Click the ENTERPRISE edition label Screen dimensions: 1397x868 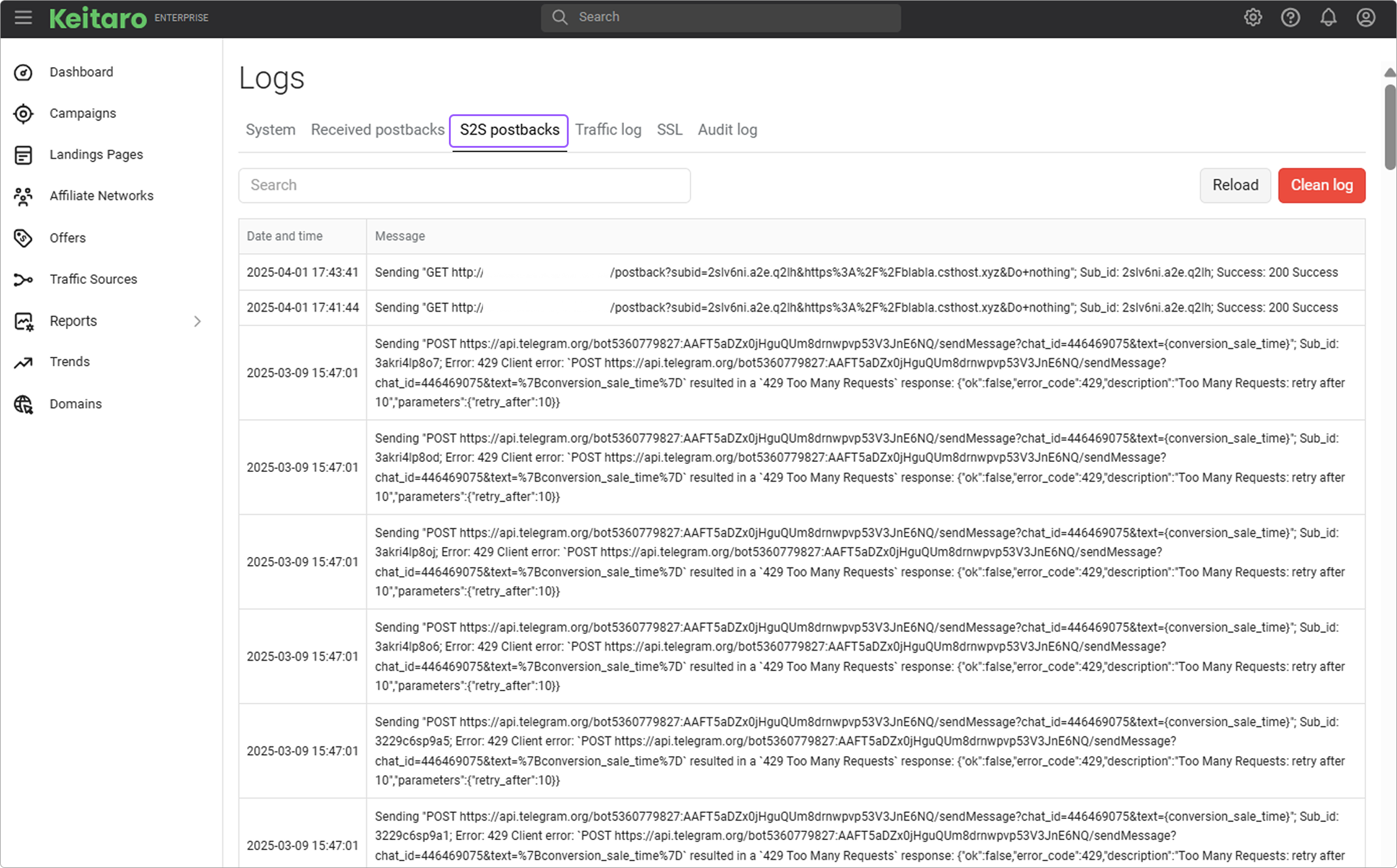click(181, 18)
